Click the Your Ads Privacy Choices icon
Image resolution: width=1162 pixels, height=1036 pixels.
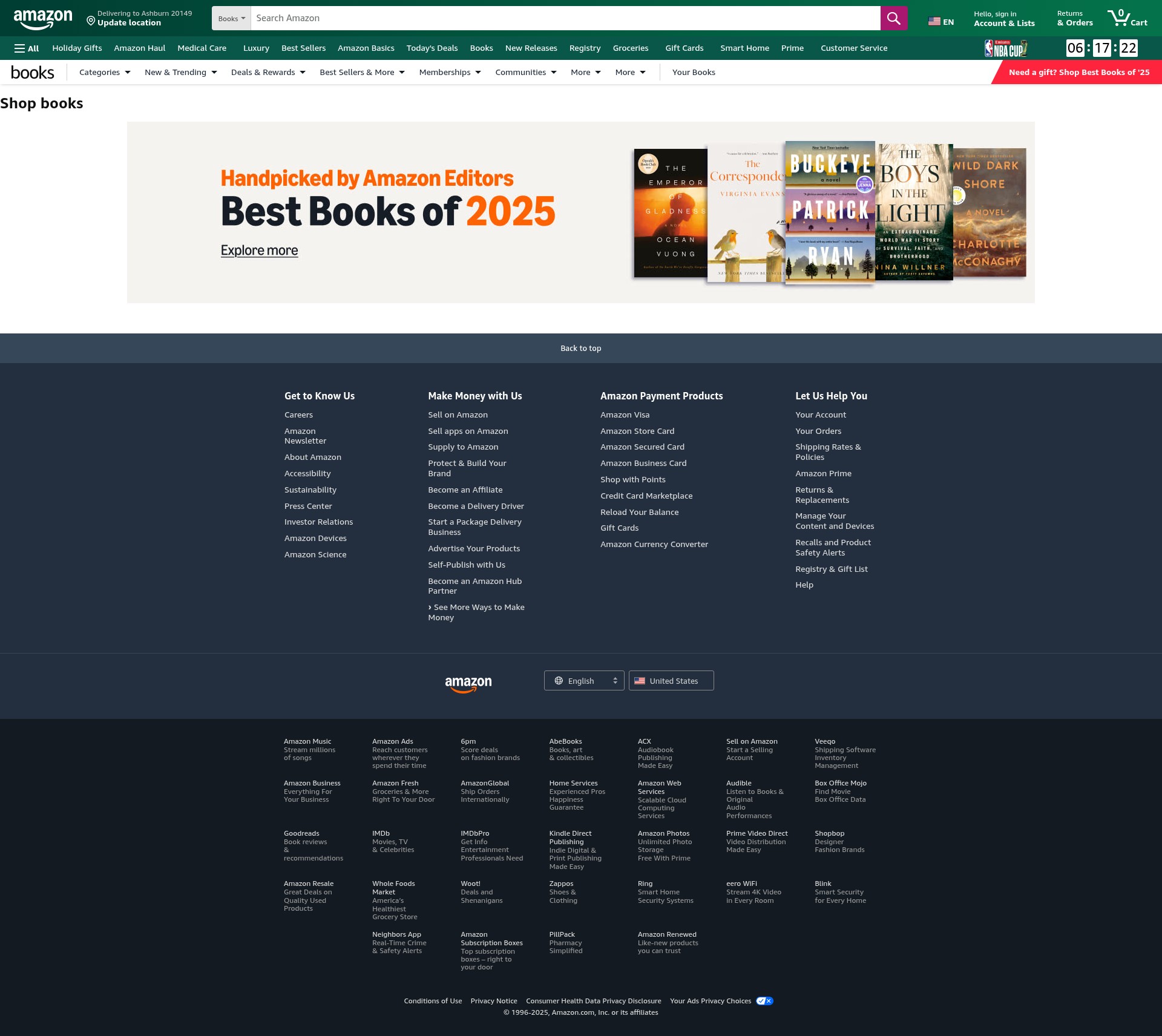764,1001
